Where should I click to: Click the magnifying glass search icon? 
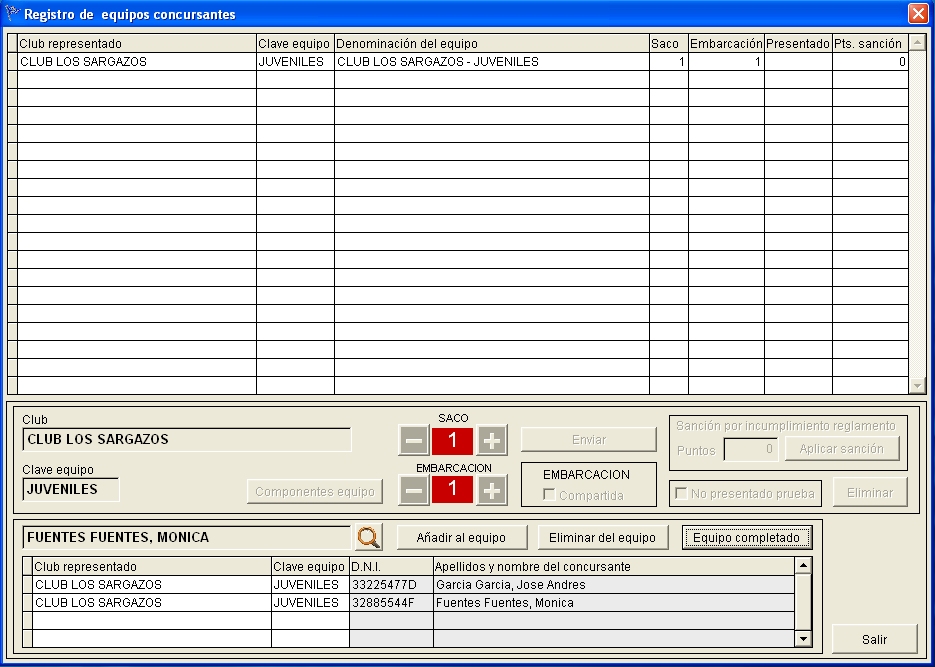pyautogui.click(x=369, y=538)
